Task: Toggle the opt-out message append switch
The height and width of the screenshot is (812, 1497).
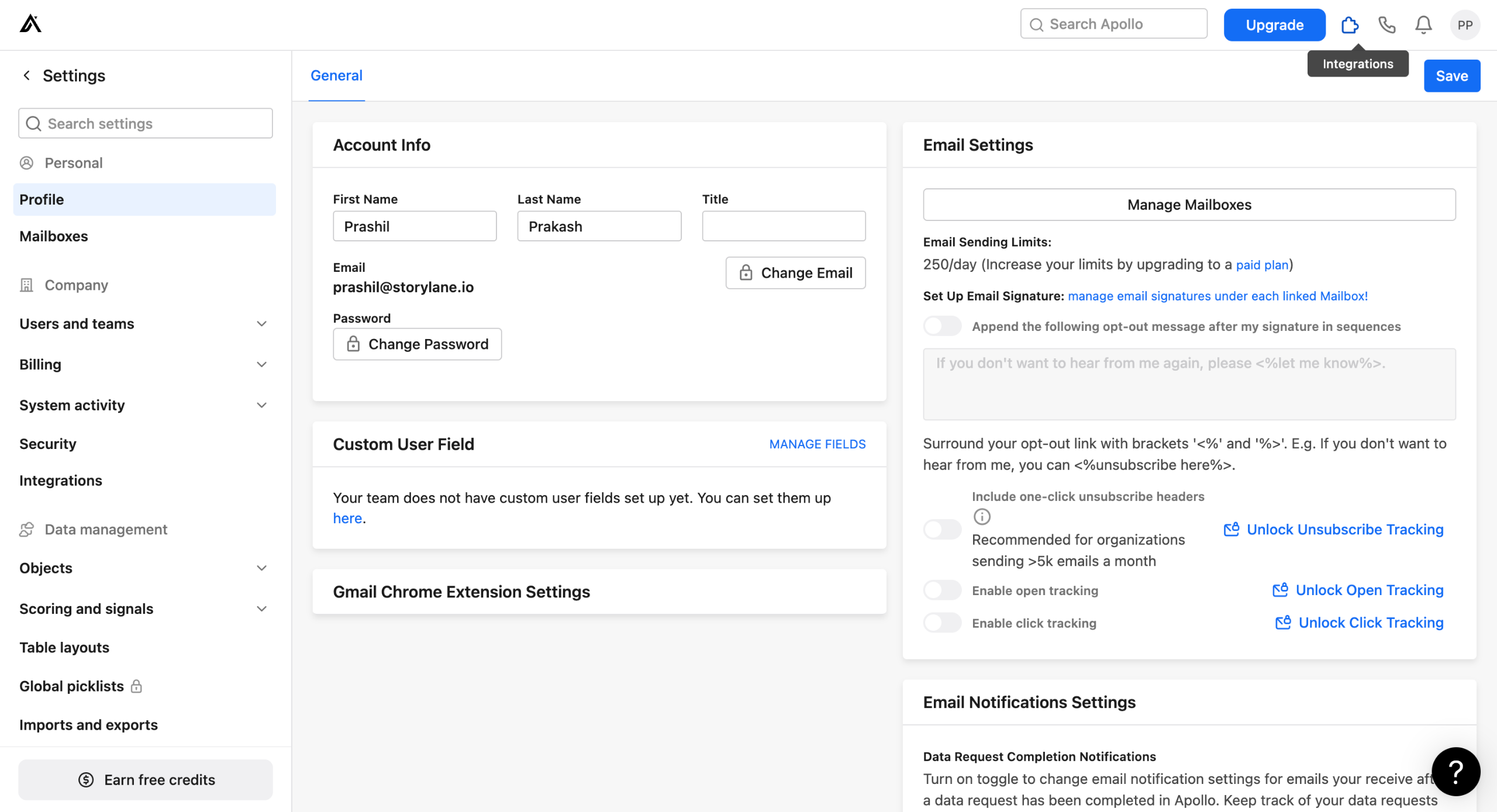Action: click(942, 326)
